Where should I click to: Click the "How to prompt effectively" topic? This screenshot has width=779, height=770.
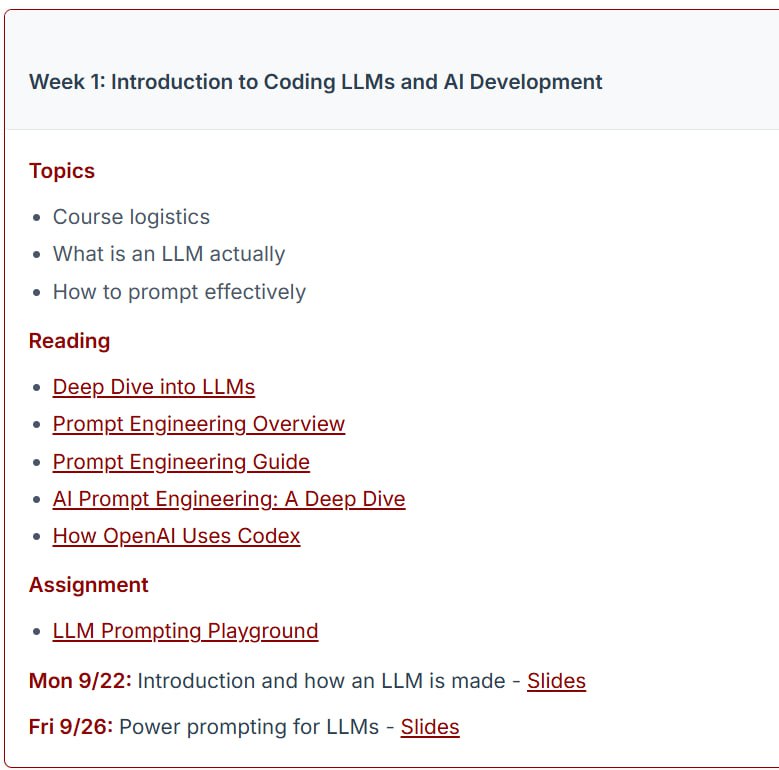click(179, 292)
